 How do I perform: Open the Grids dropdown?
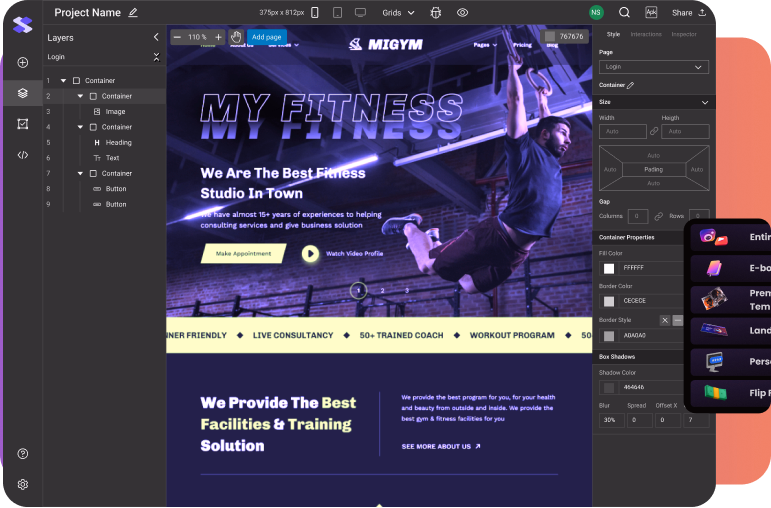pos(398,13)
